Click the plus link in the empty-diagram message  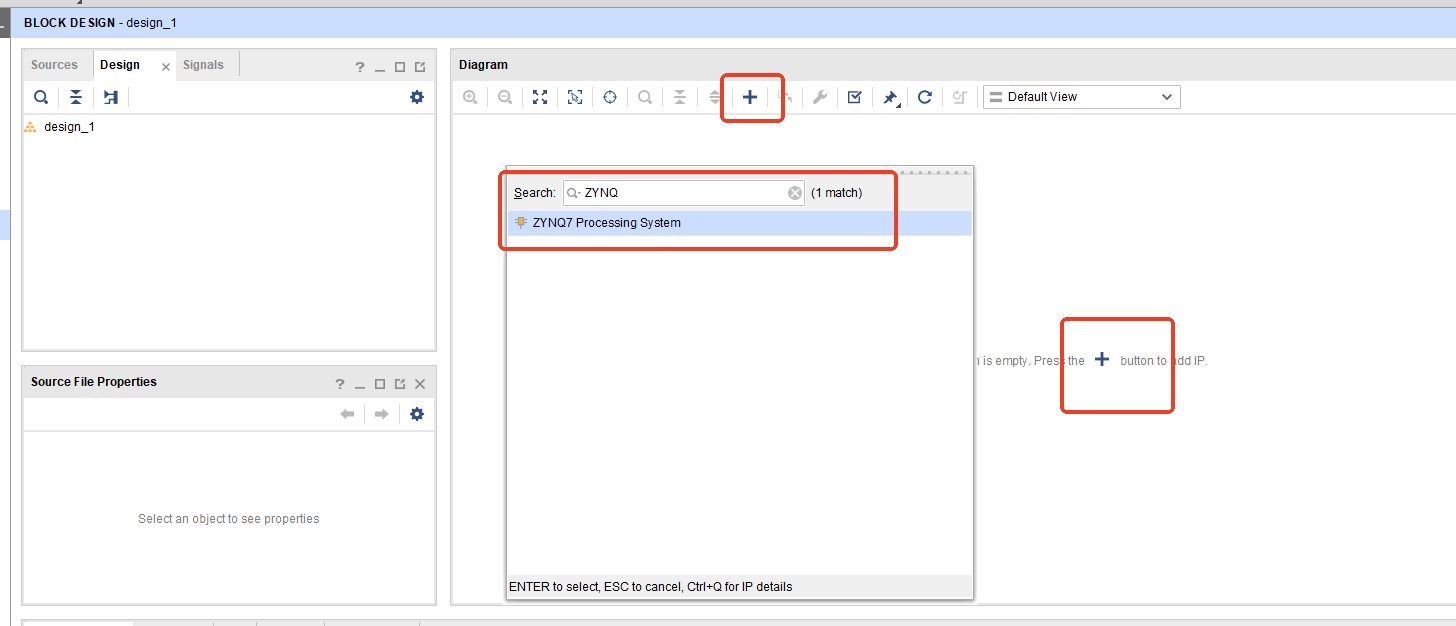[x=1102, y=359]
